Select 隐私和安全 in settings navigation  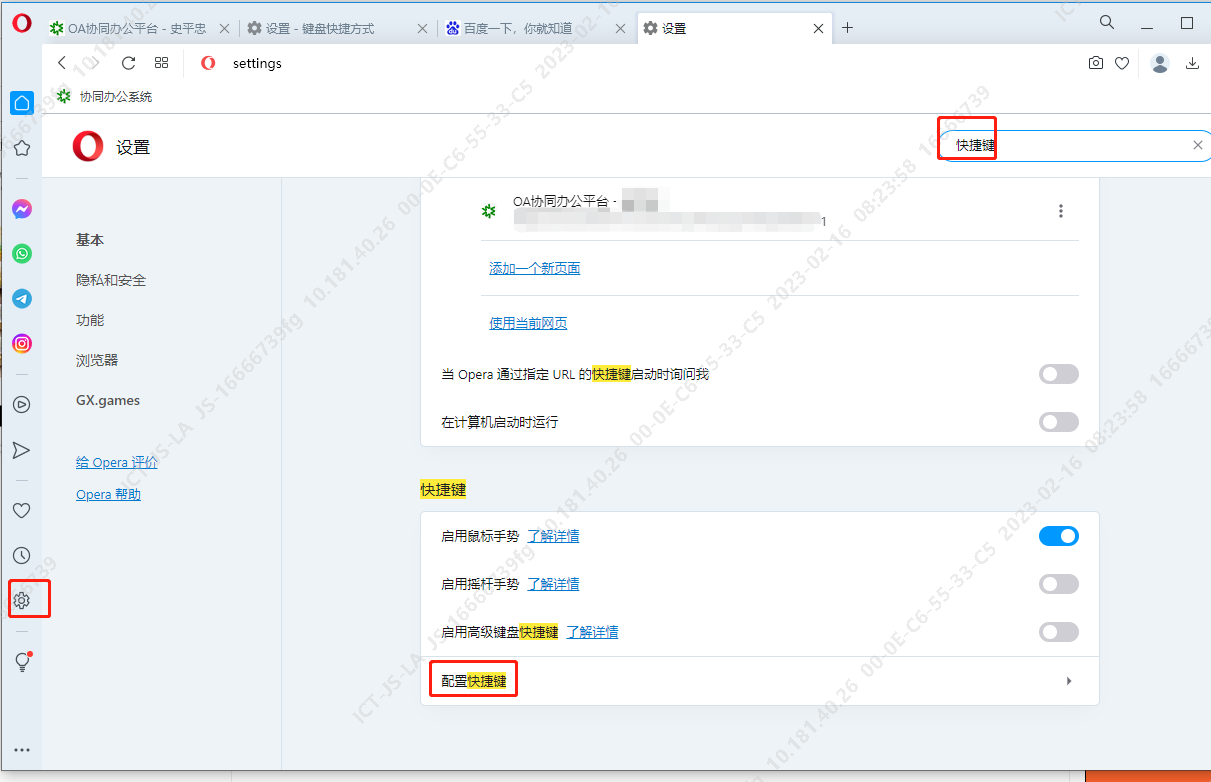point(111,280)
